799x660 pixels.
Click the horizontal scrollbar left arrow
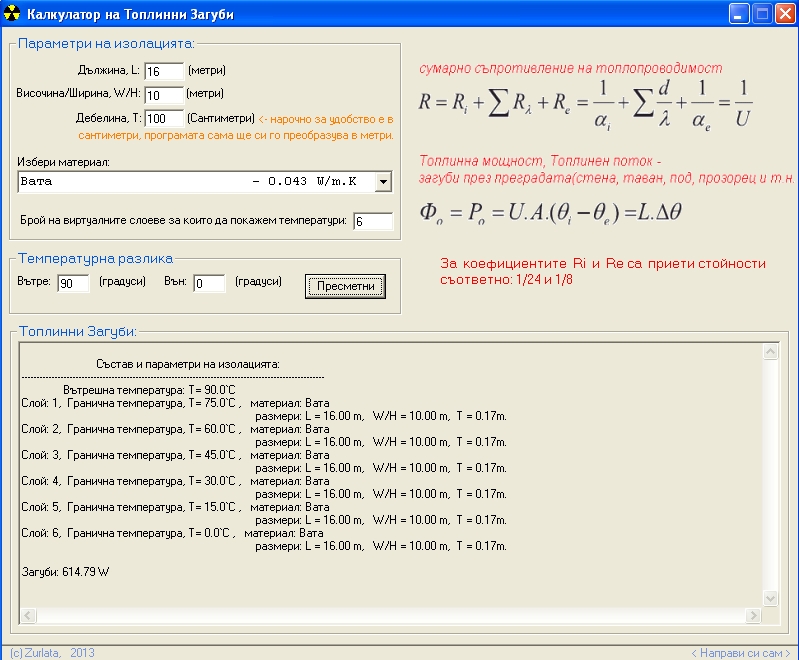[28, 614]
